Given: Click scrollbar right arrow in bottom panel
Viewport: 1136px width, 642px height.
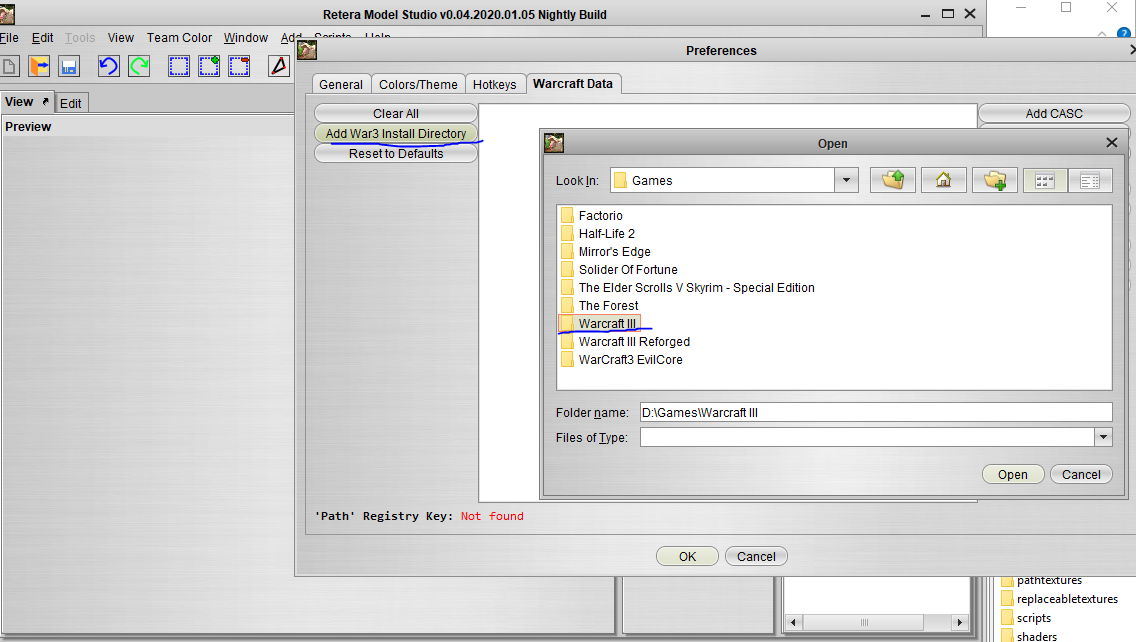Looking at the screenshot, I should 959,622.
